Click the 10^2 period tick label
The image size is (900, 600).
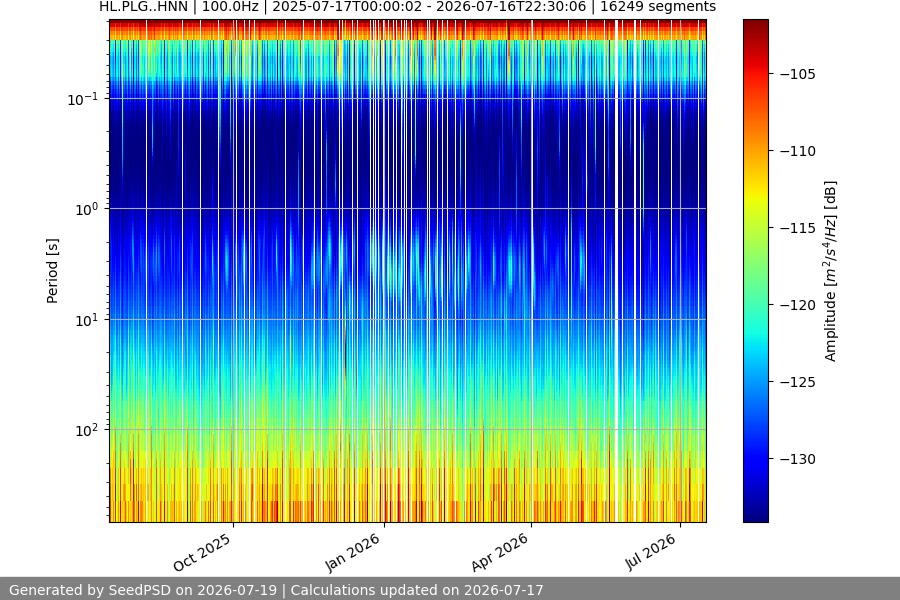point(87,431)
